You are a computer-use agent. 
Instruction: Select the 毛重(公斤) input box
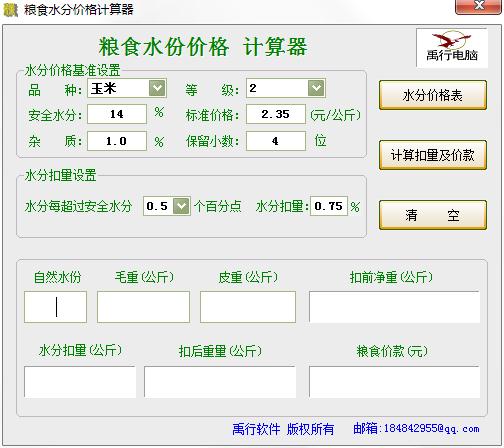pyautogui.click(x=143, y=307)
